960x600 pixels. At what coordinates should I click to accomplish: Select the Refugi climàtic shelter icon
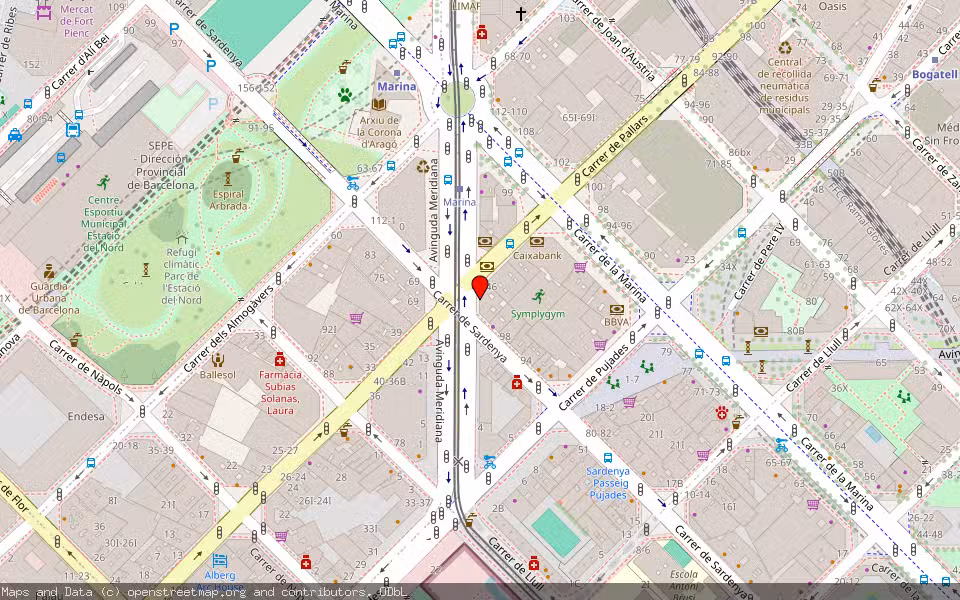181,238
